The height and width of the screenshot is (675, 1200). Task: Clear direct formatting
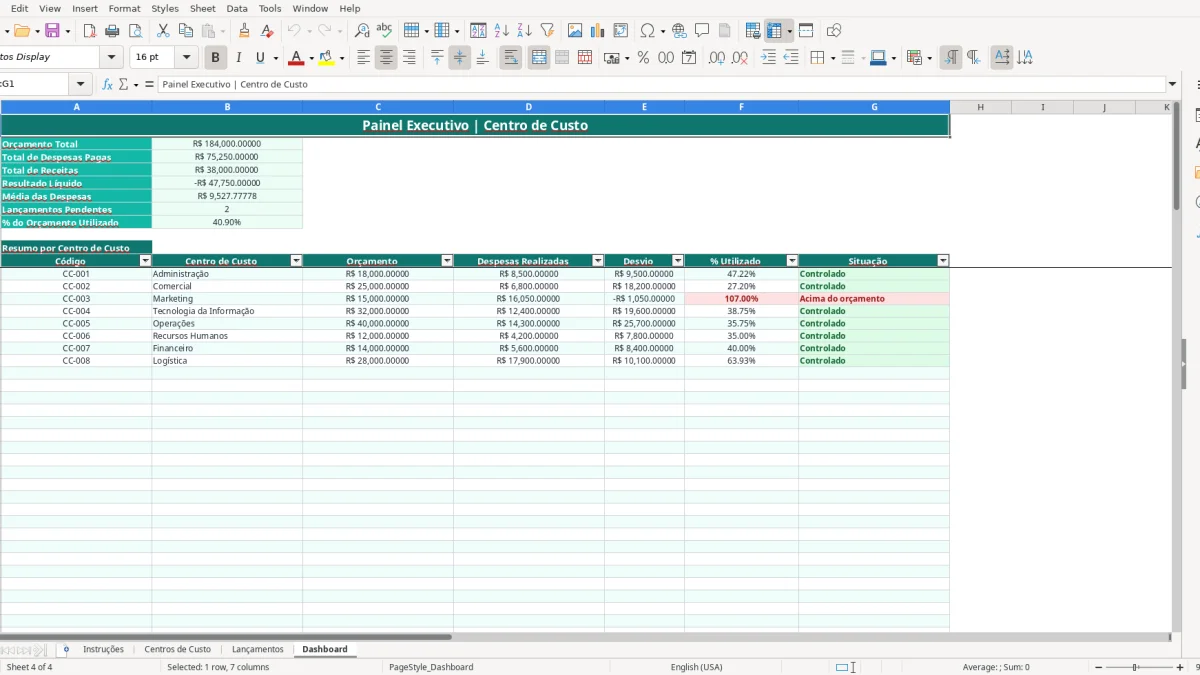[267, 31]
